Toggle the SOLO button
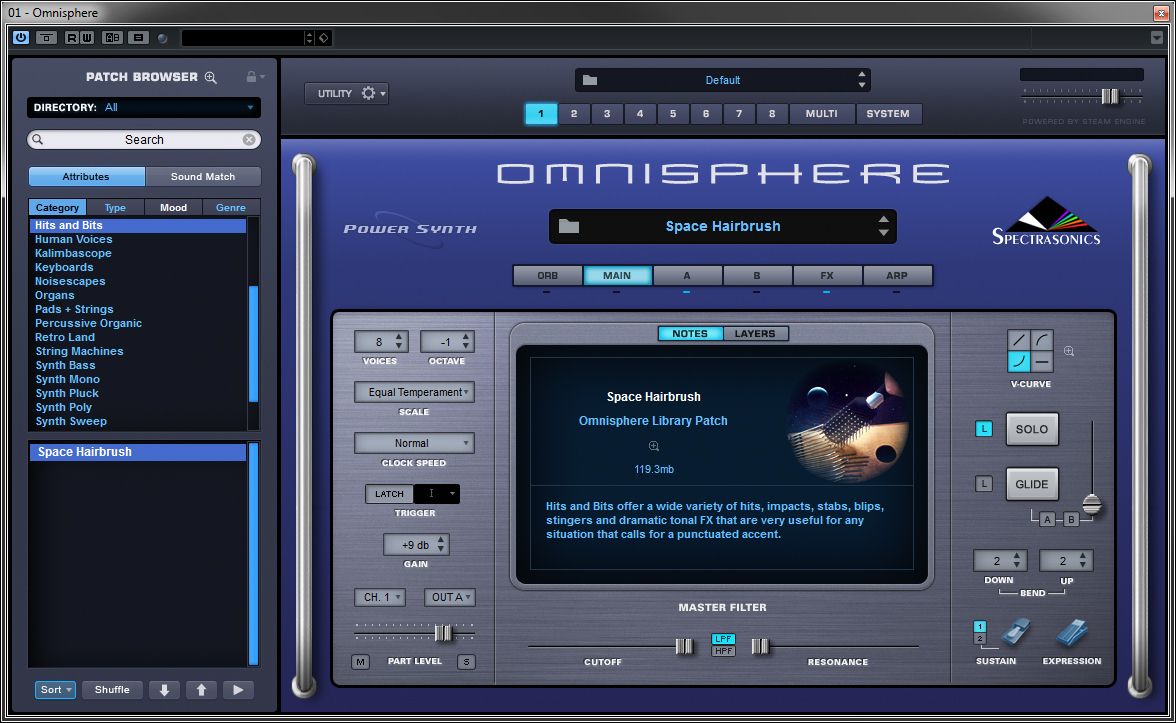Image resolution: width=1176 pixels, height=723 pixels. pos(1031,429)
